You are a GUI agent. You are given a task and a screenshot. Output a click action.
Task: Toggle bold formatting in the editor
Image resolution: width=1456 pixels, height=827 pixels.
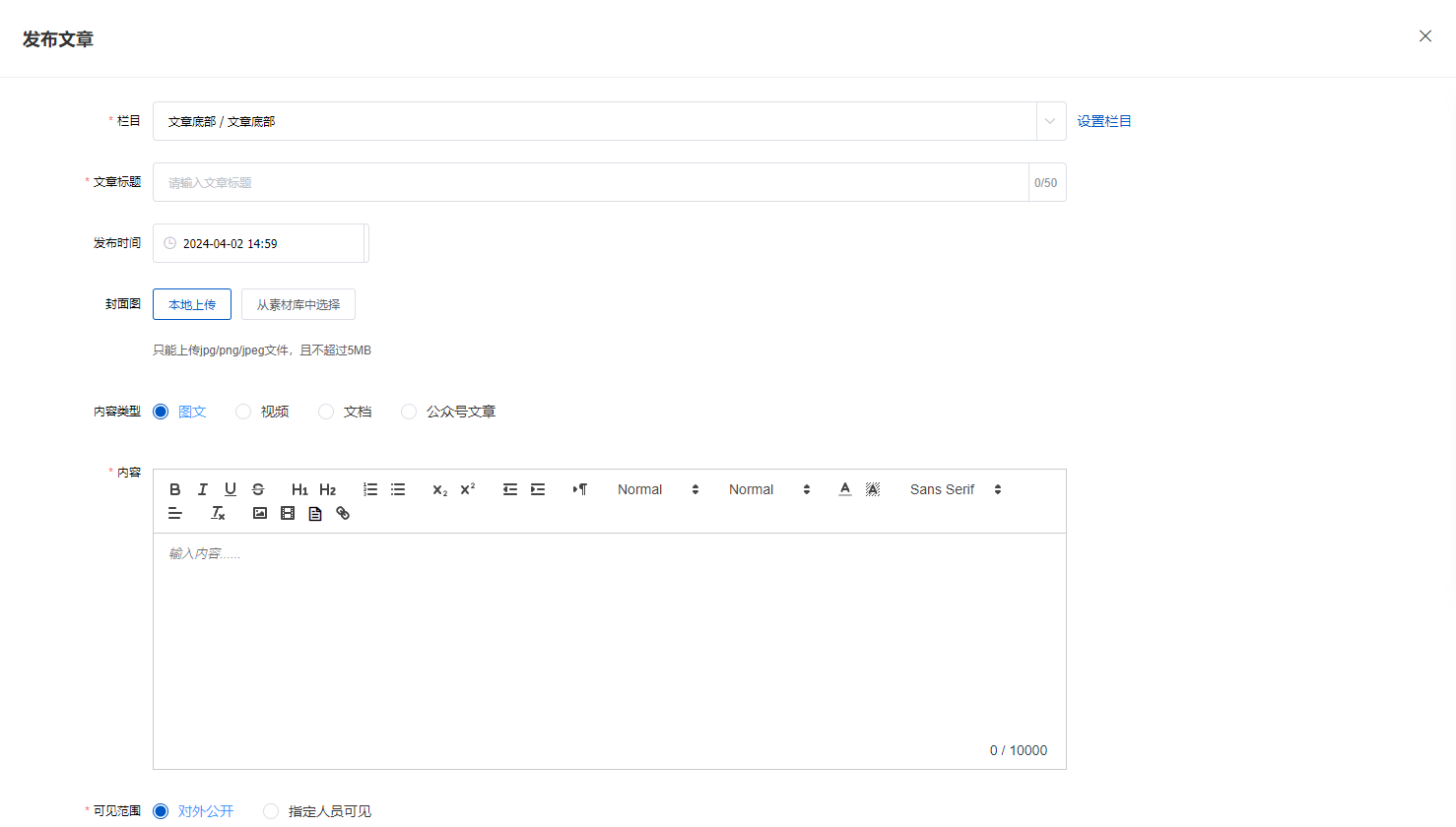175,489
